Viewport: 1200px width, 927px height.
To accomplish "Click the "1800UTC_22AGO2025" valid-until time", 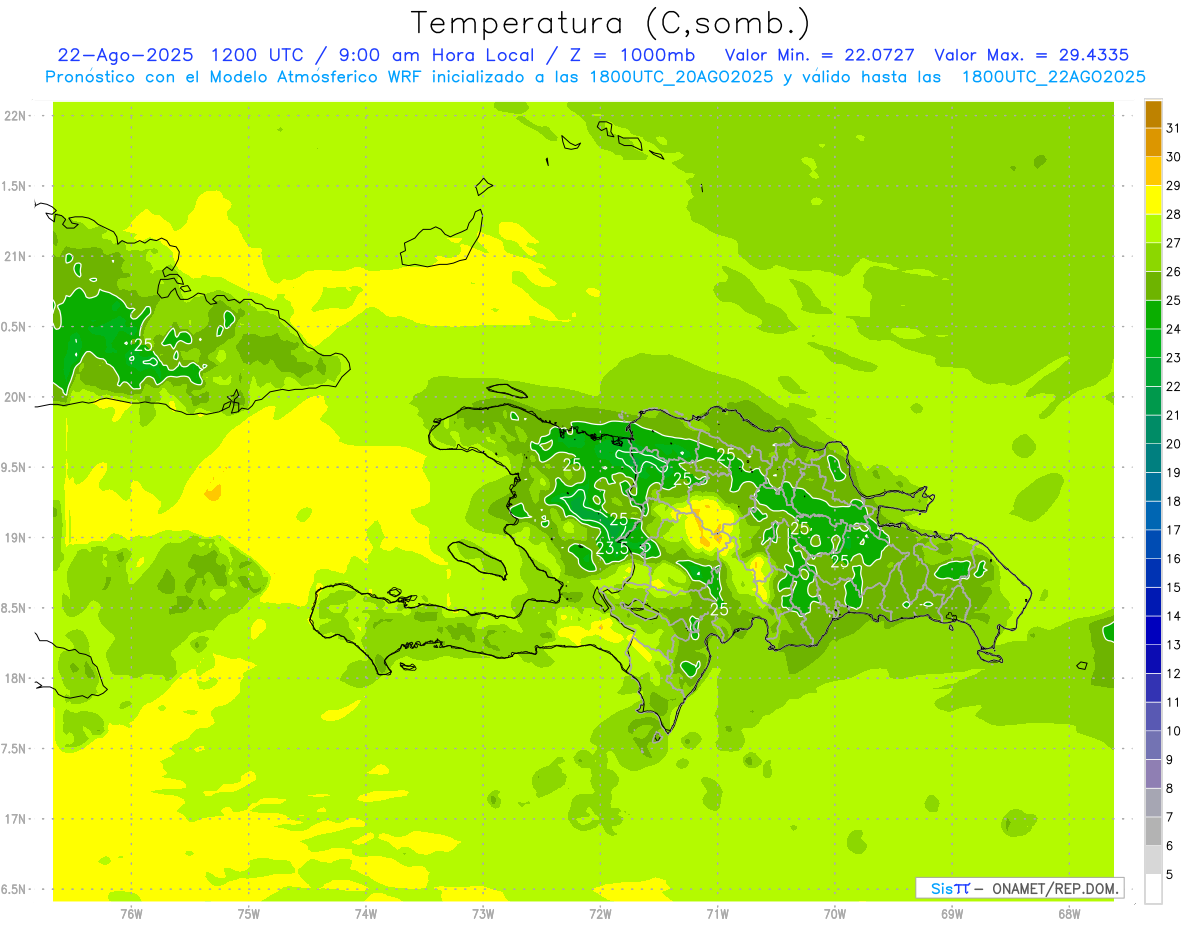I will point(1053,77).
